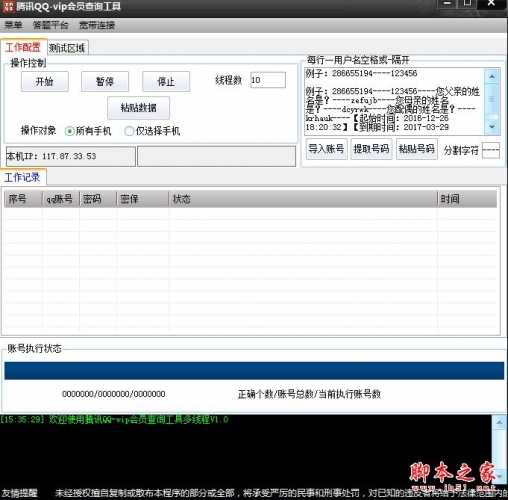
Task: Open the 宽带连接 menu
Action: (97, 25)
